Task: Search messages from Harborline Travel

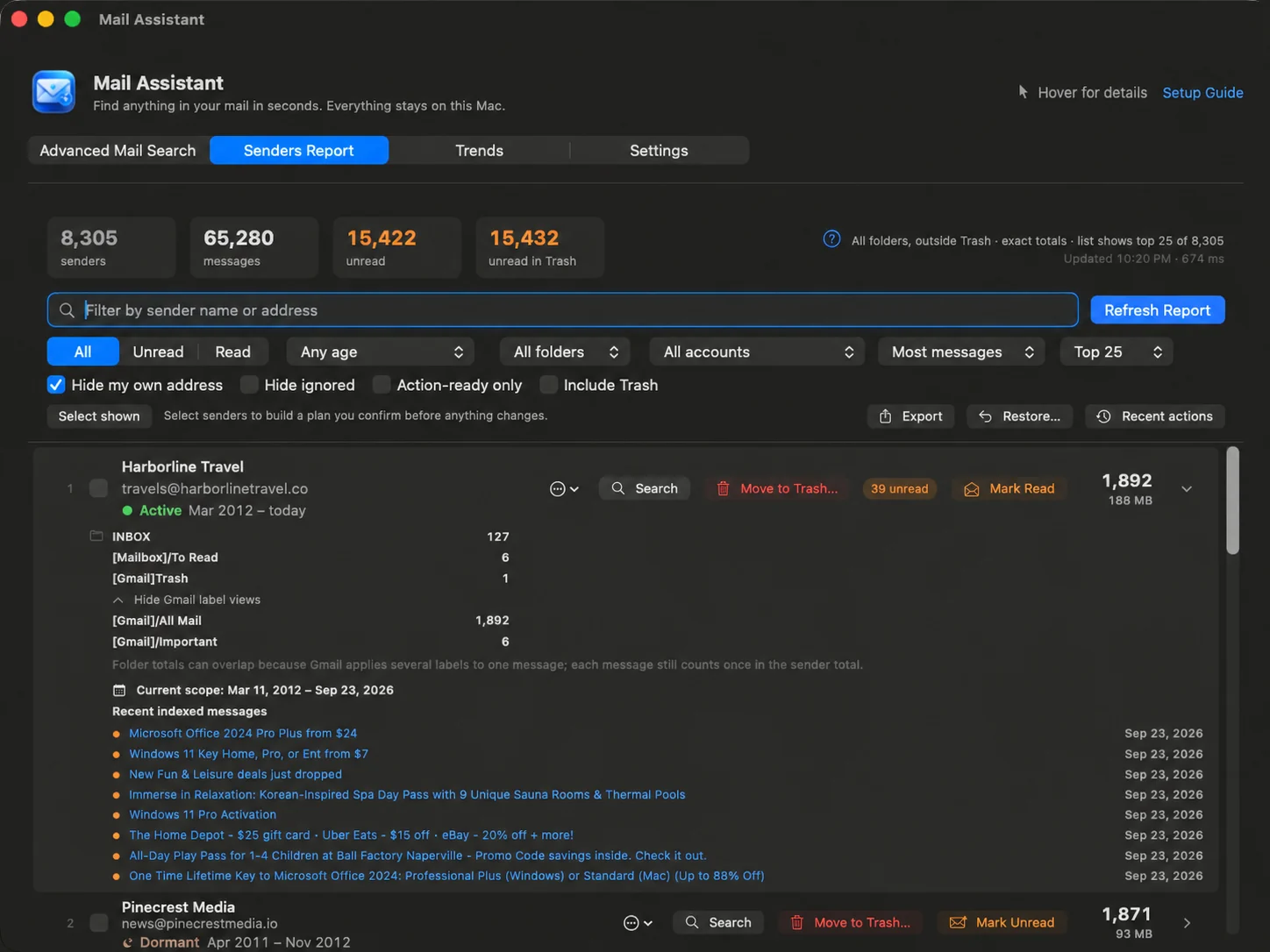Action: pos(645,488)
